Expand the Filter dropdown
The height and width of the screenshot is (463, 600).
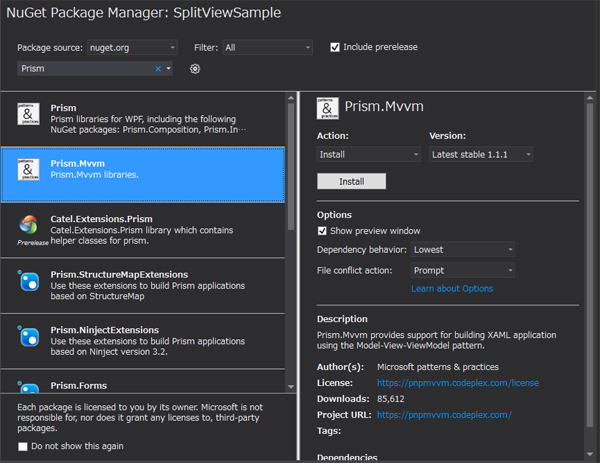(x=267, y=47)
